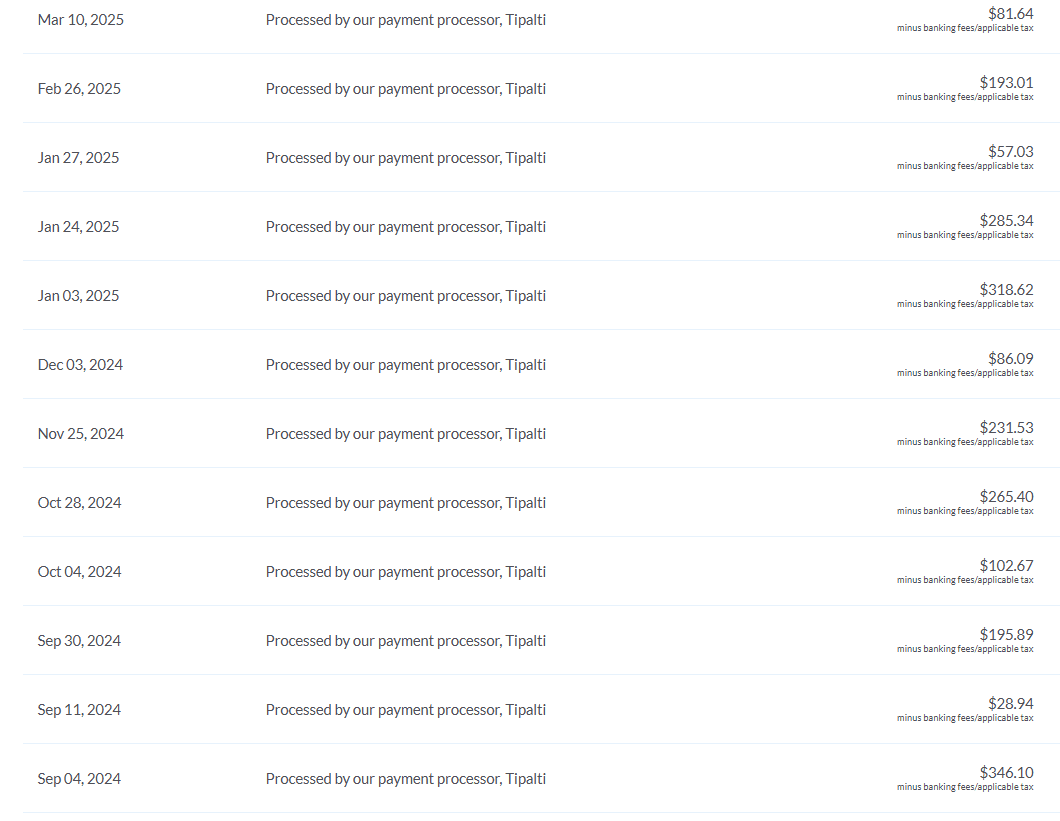The width and height of the screenshot is (1060, 821).
Task: Select the Jan 27, 2025 payment date
Action: 78,158
